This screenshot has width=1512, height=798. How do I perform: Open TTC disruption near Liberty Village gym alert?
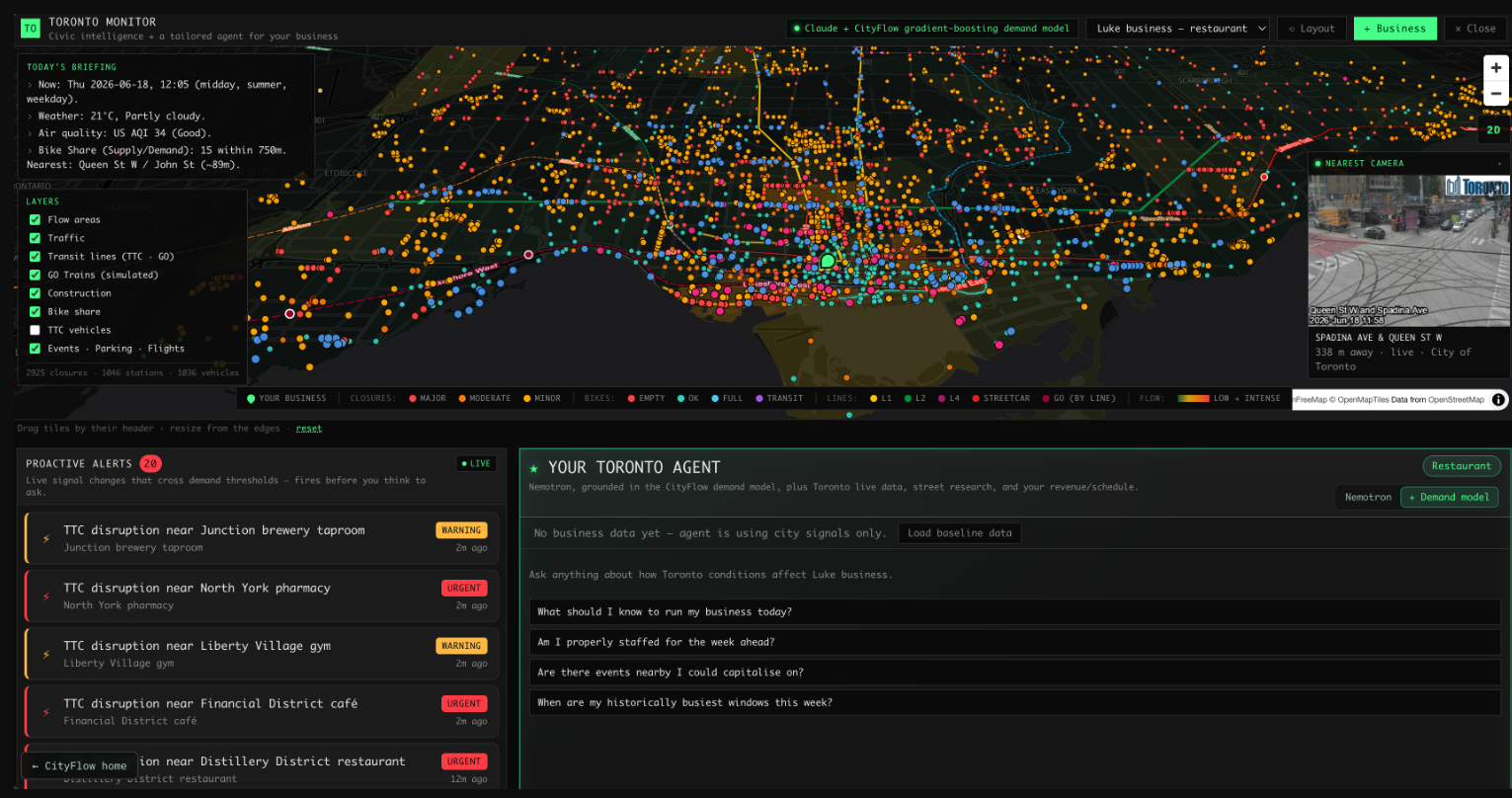262,654
